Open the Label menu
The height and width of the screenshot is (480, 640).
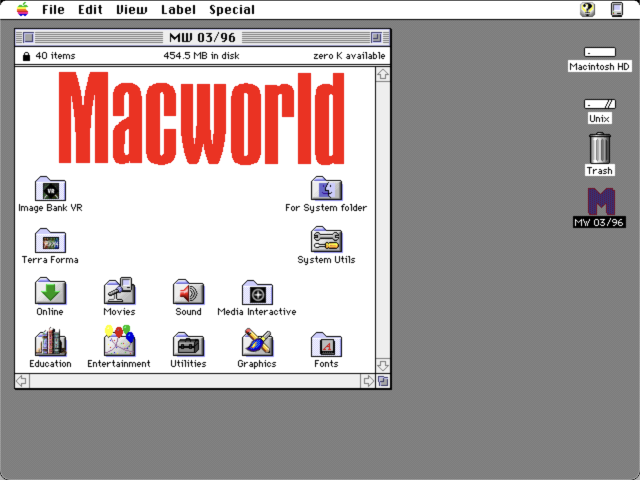click(178, 9)
